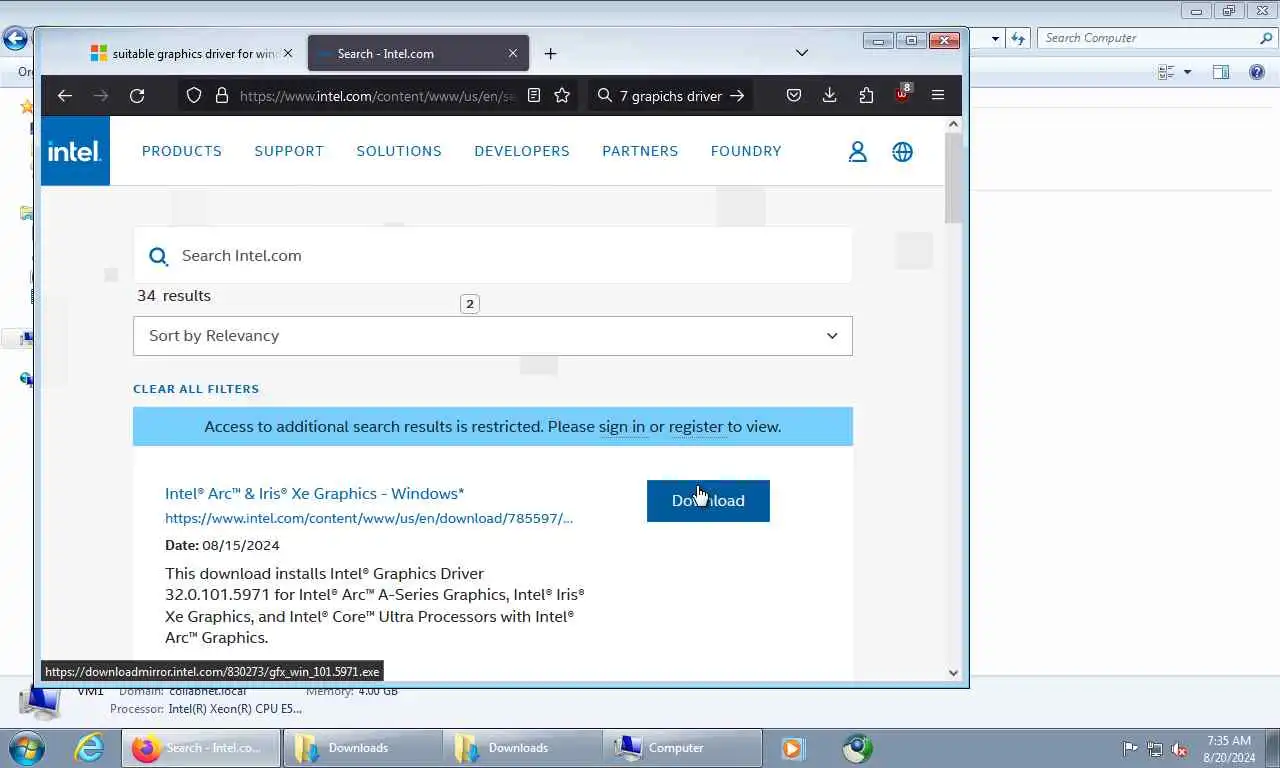The height and width of the screenshot is (768, 1280).
Task: Open Windows Start menu
Action: [x=27, y=748]
